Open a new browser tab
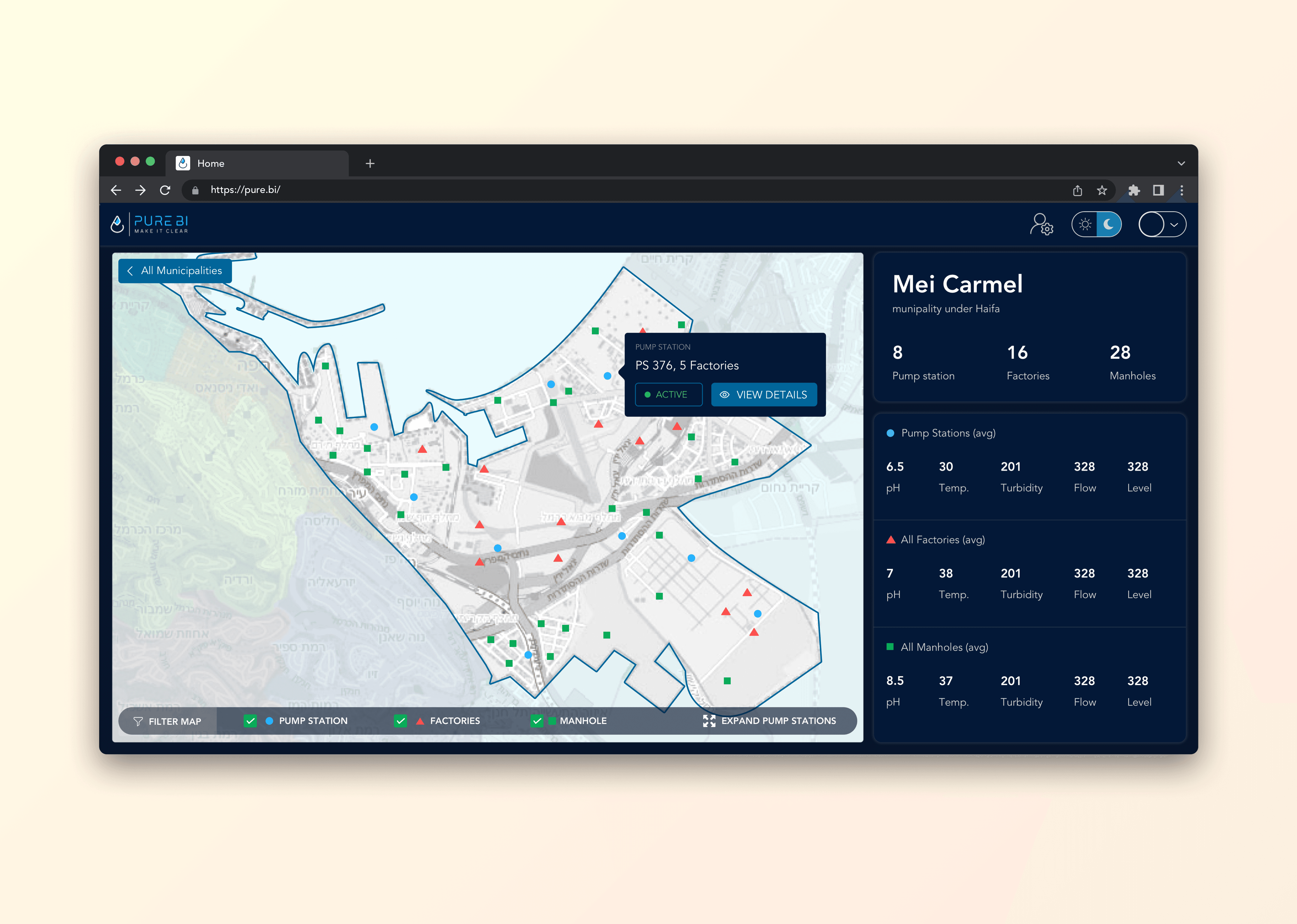Viewport: 1297px width, 924px height. click(370, 163)
